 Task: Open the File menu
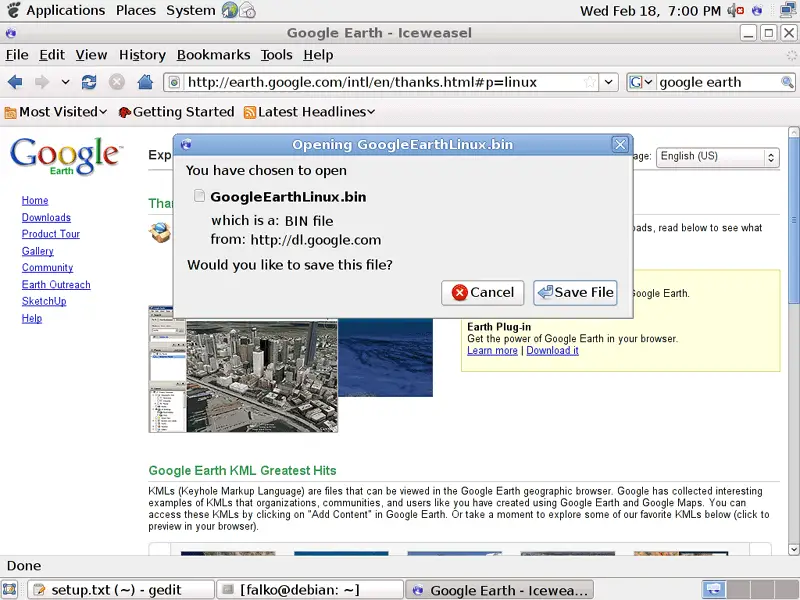[x=17, y=55]
